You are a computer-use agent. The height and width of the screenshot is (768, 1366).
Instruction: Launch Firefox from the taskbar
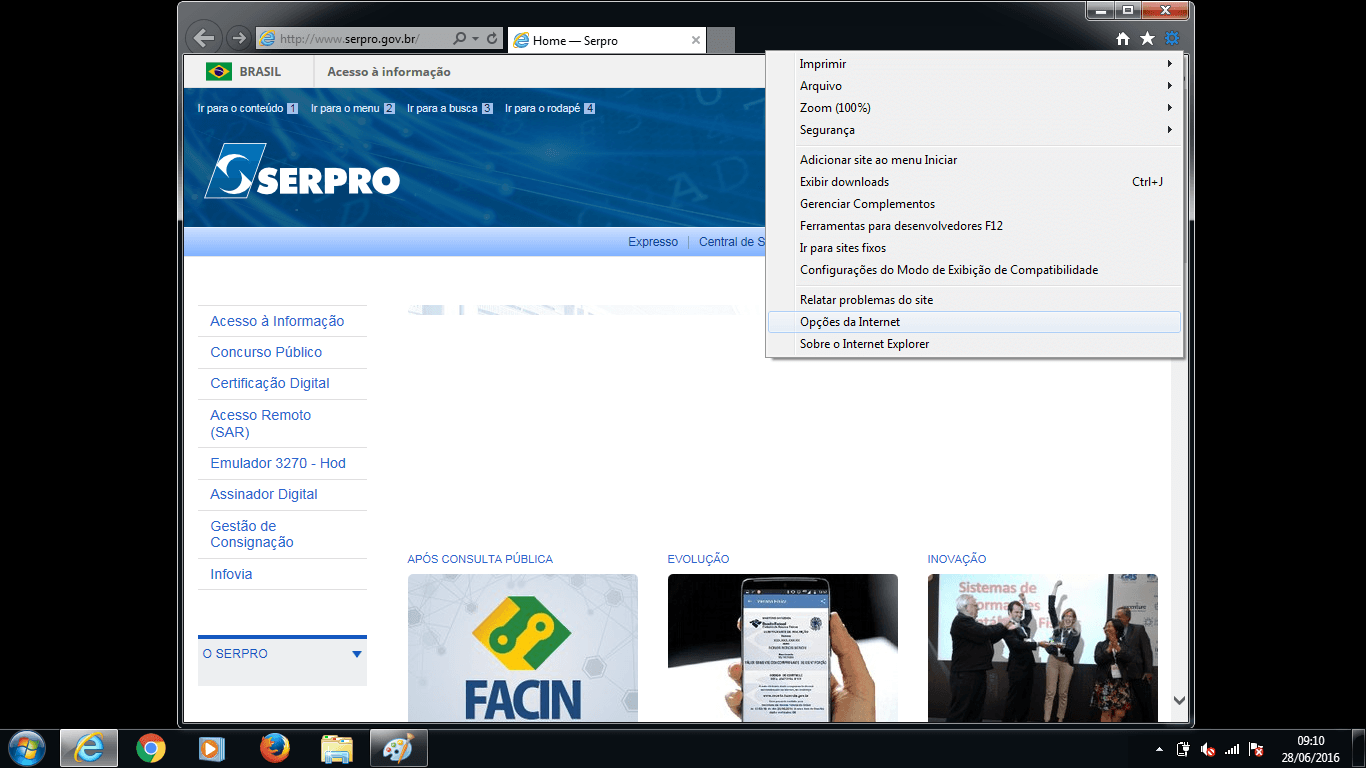click(274, 748)
